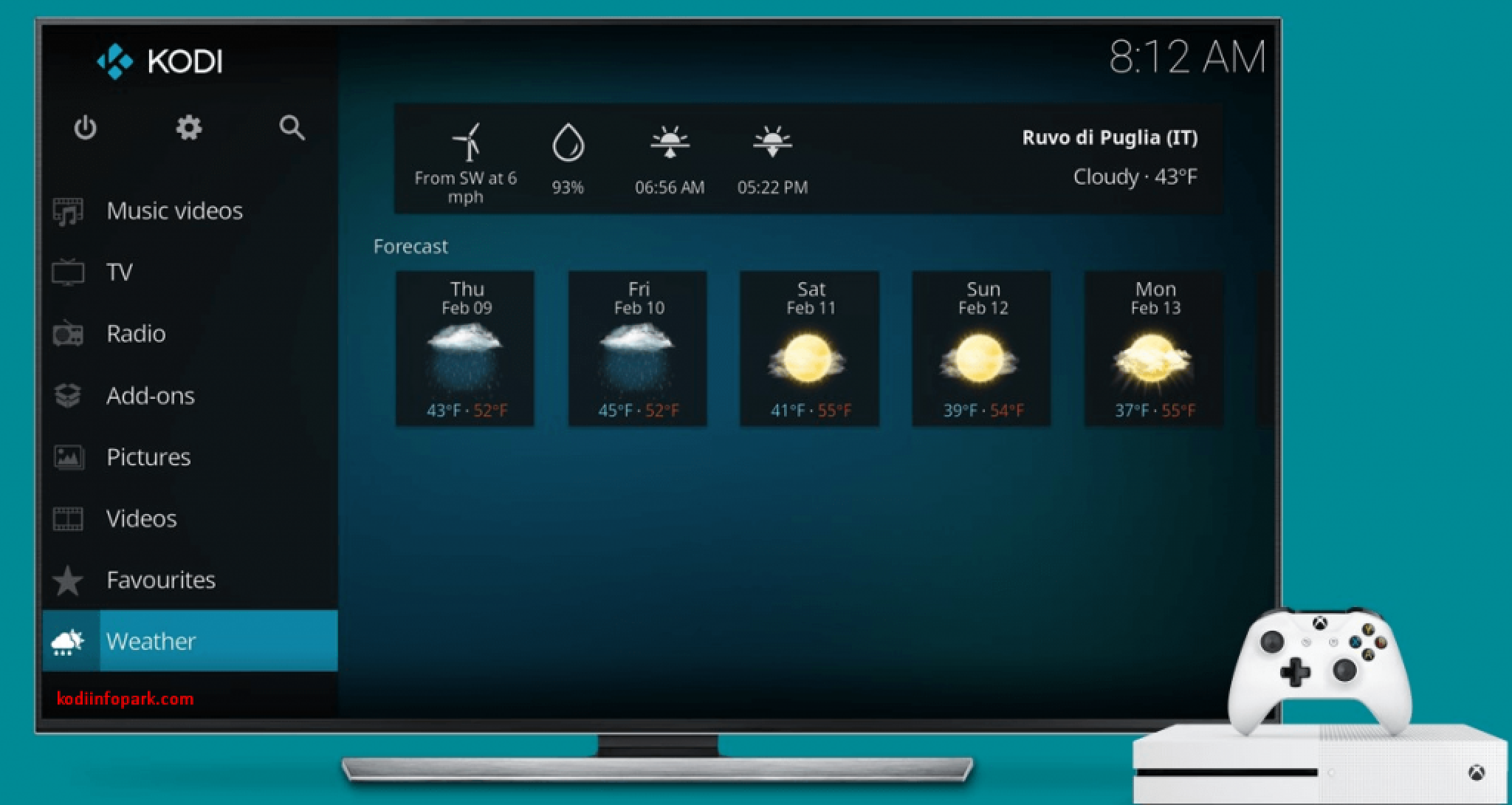
Task: Open the Settings gear icon
Action: click(190, 127)
